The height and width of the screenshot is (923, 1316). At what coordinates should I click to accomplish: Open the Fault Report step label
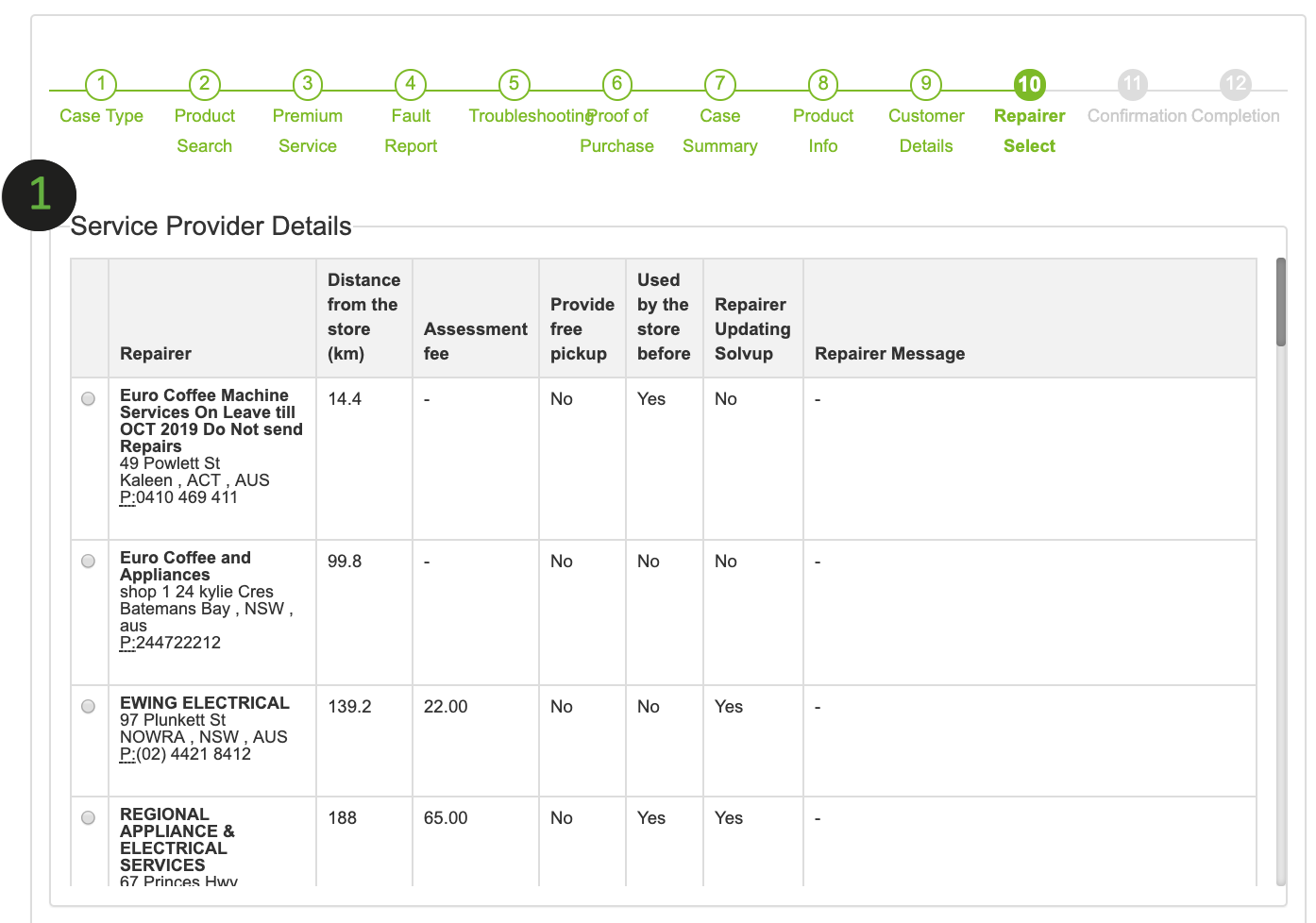click(x=411, y=131)
